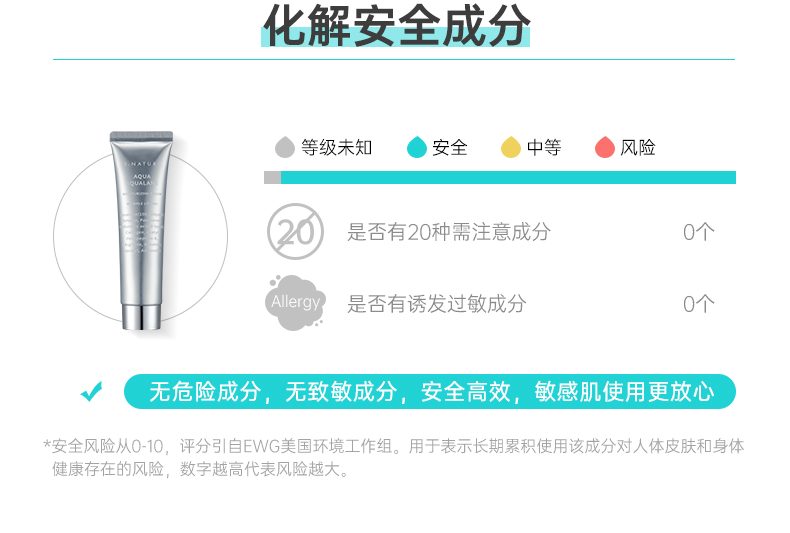Click the 是否有20种需注意成分 text

click(449, 232)
